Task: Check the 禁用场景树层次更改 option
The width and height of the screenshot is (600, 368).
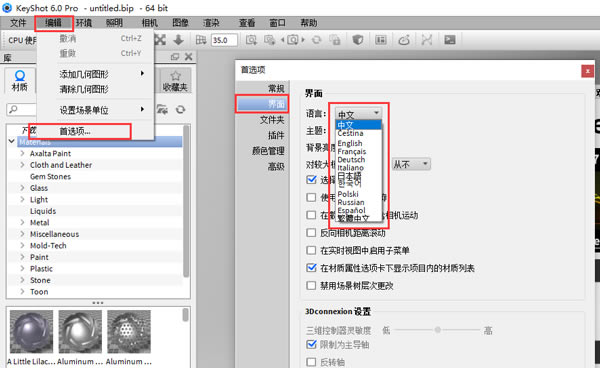Action: pos(311,285)
